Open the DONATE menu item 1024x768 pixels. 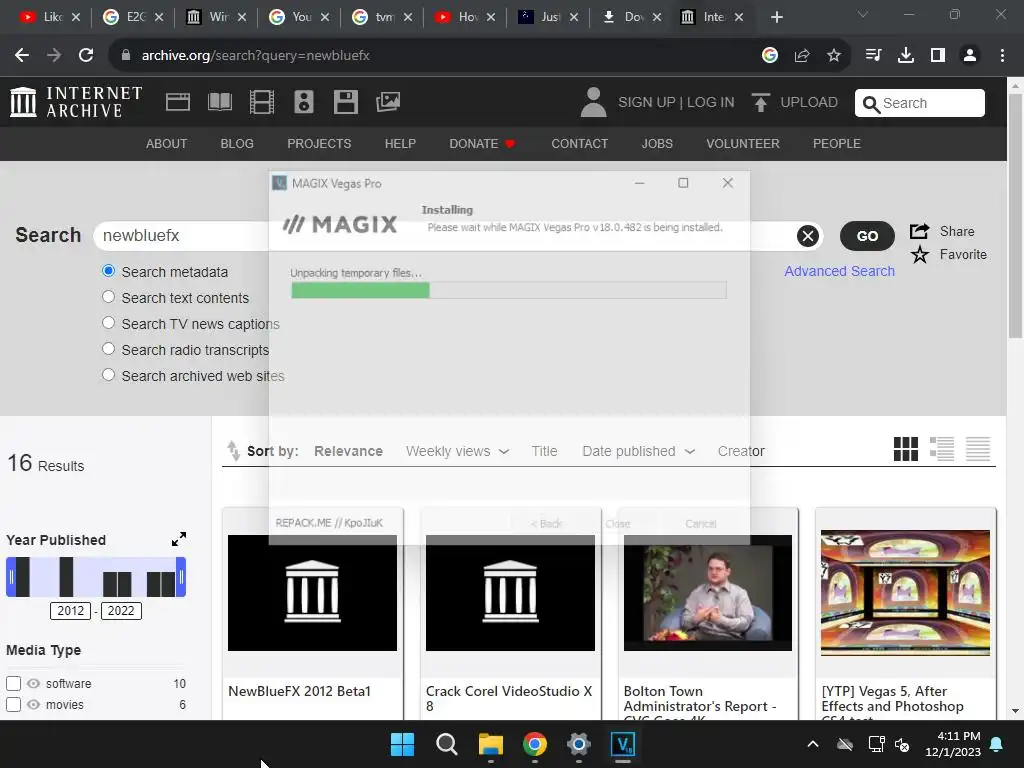(x=482, y=144)
